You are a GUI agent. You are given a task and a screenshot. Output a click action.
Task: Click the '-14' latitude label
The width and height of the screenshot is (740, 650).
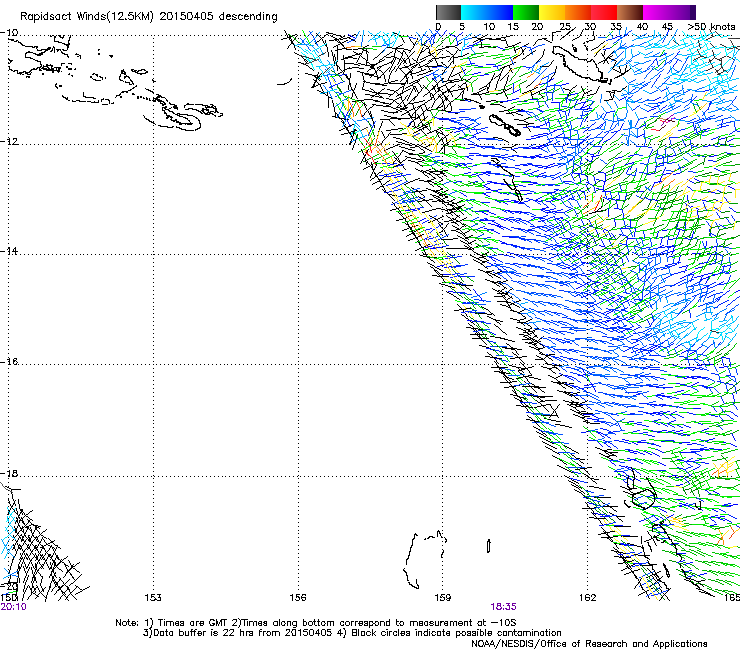9,251
